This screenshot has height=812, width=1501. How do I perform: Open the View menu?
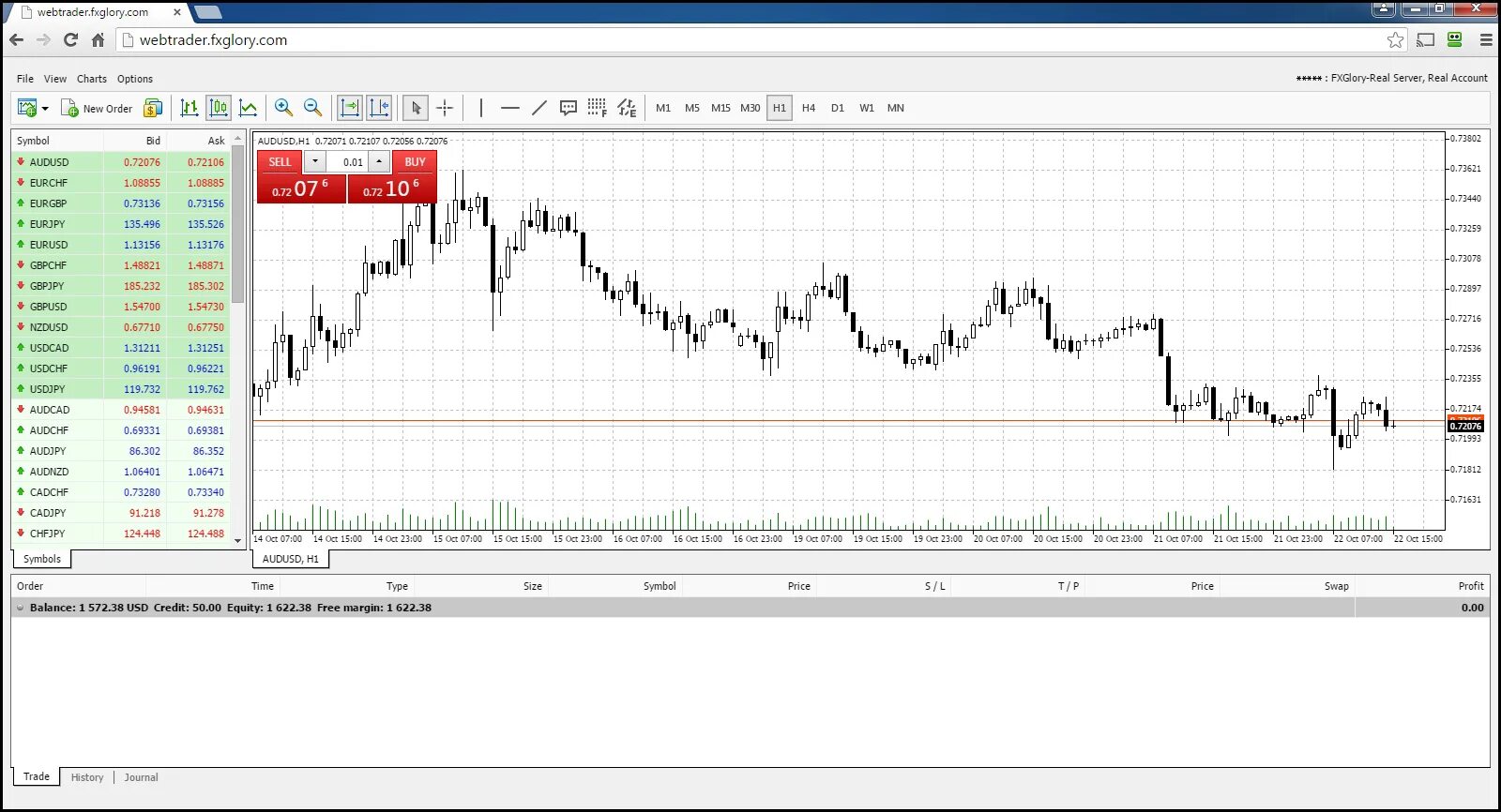click(55, 79)
